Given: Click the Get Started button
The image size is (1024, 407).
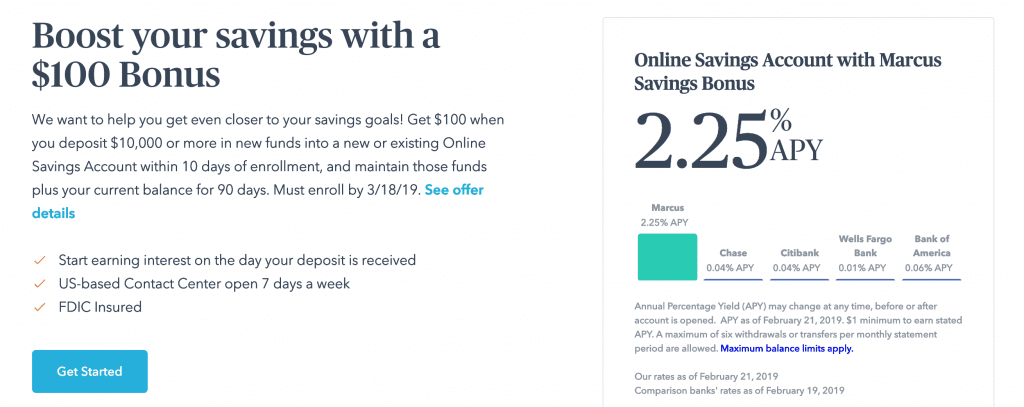Looking at the screenshot, I should (x=89, y=371).
